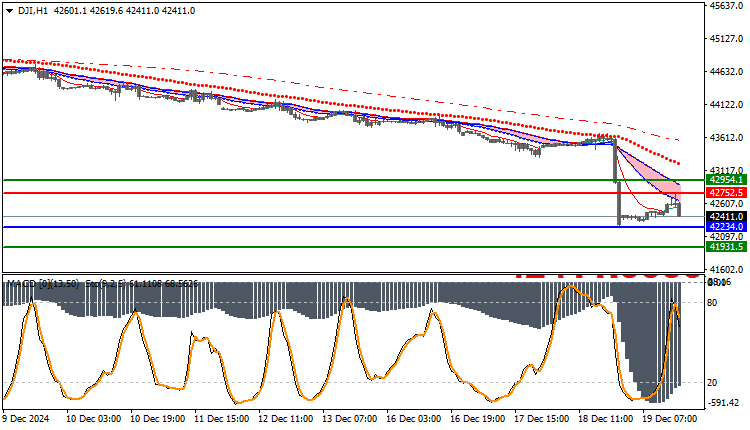Click the 10 Dec 19:00 time label
The height and width of the screenshot is (430, 750).
tap(157, 419)
